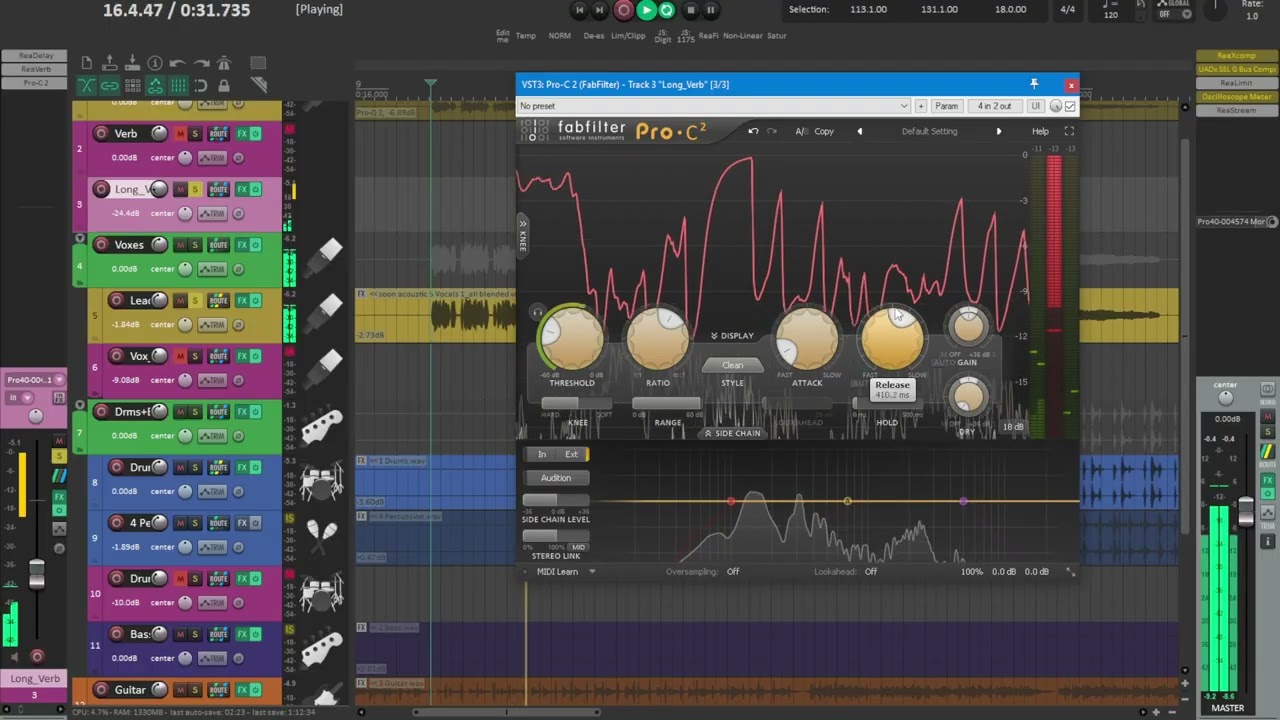Toggle the lock icon in toolbar
The image size is (1280, 720).
[x=224, y=86]
